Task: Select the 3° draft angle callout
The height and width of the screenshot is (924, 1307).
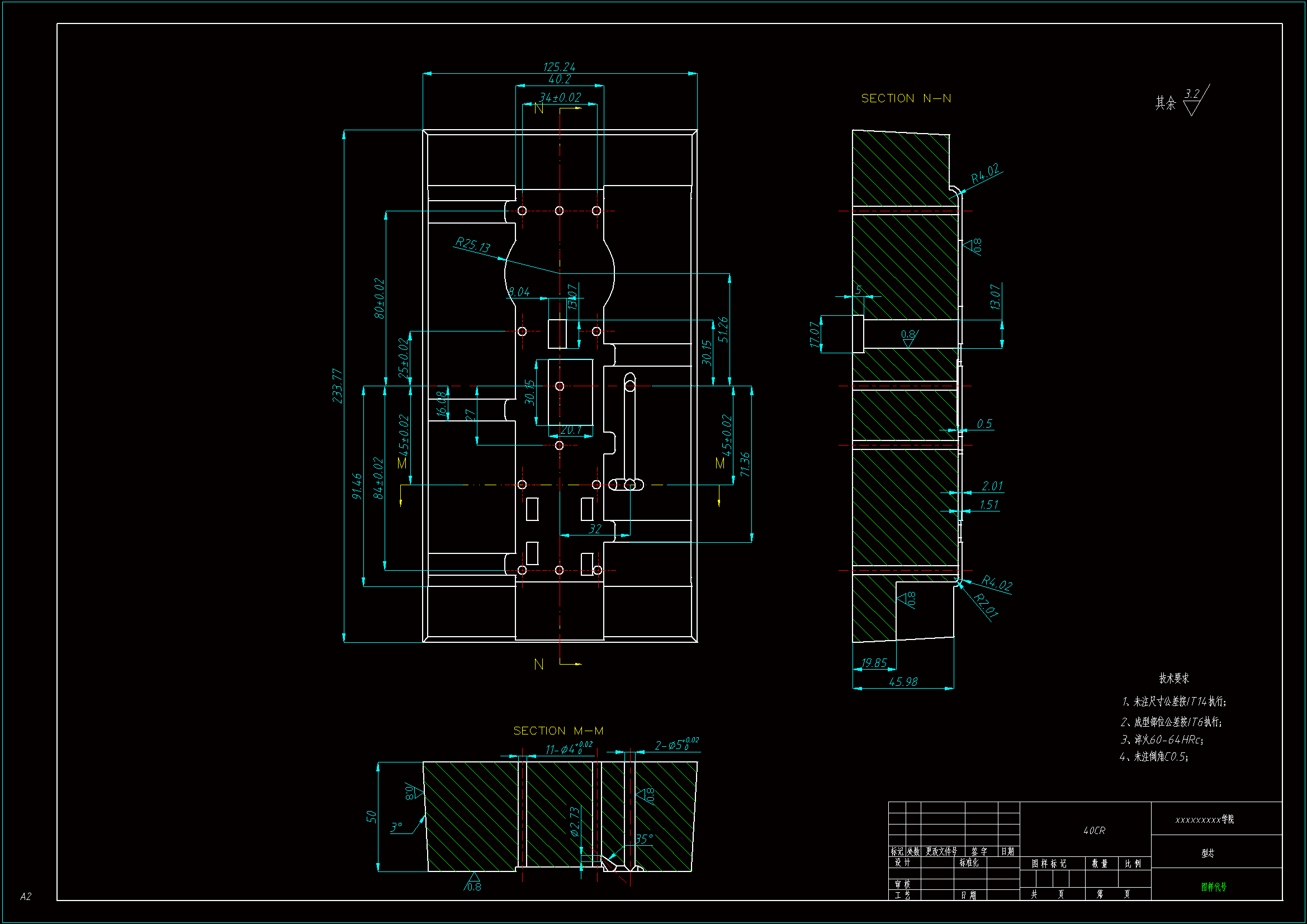Action: tap(396, 827)
